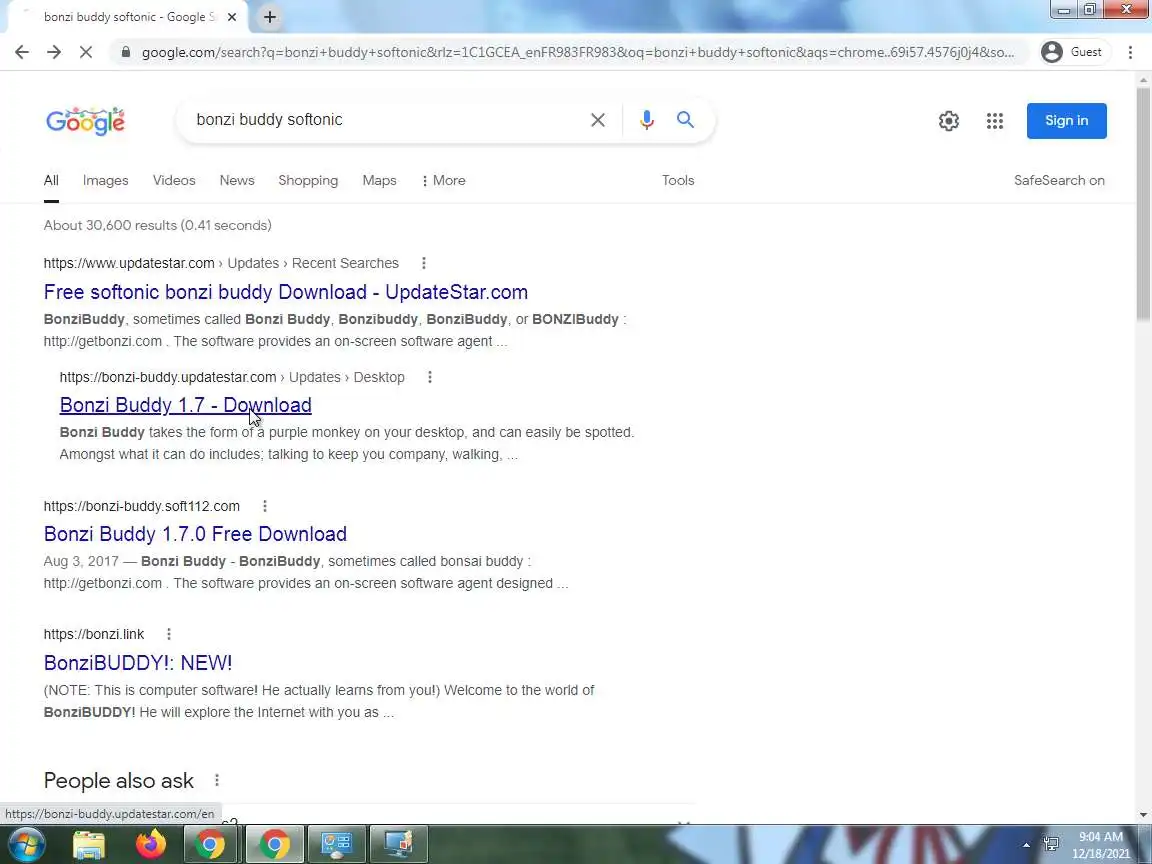The image size is (1152, 864).
Task: Expand the More search categories
Action: (444, 181)
